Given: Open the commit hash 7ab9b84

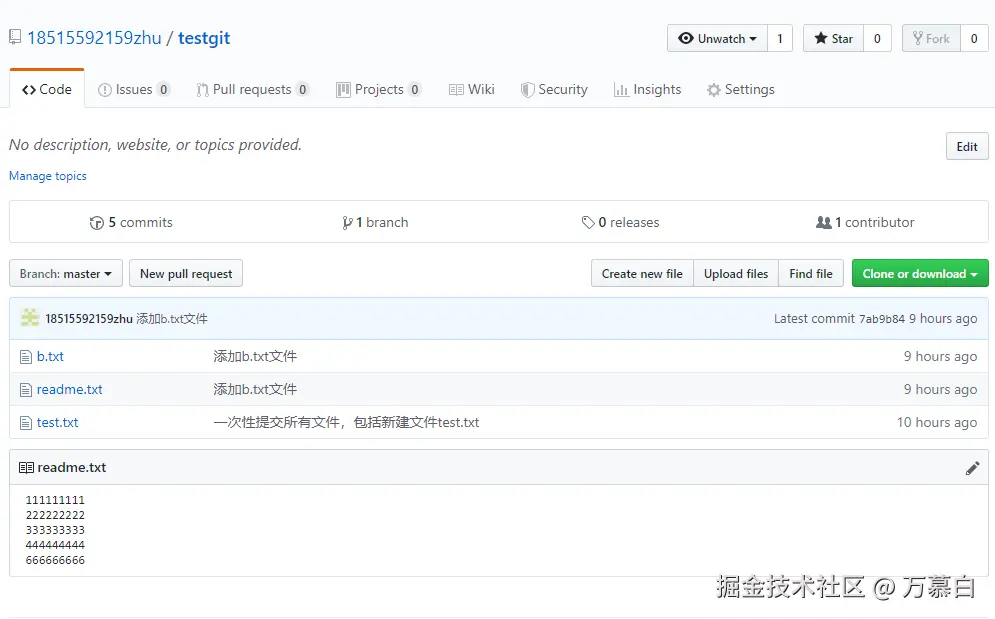Looking at the screenshot, I should tap(881, 319).
